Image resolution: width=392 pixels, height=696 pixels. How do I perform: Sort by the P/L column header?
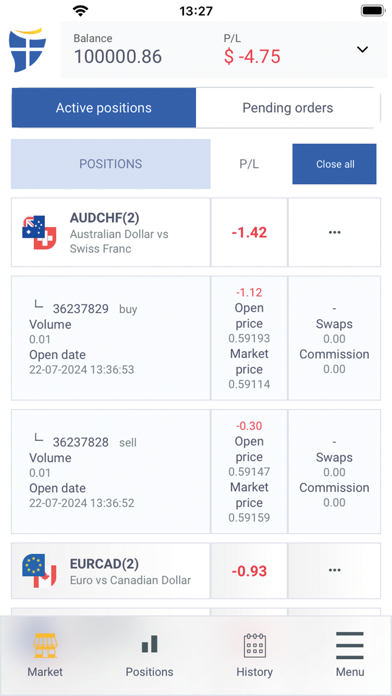click(249, 164)
